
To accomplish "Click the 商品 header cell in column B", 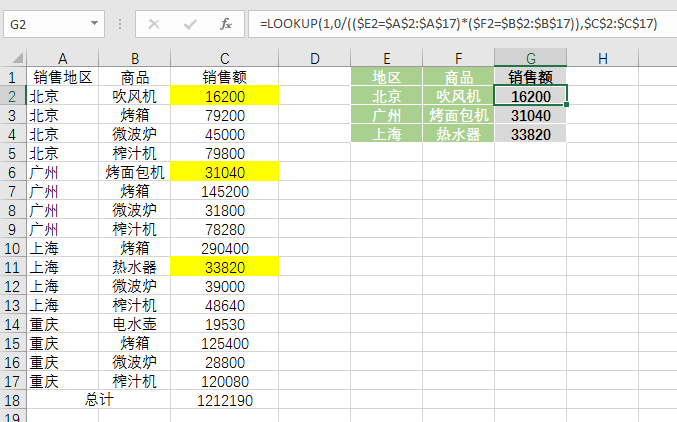I will (135, 77).
